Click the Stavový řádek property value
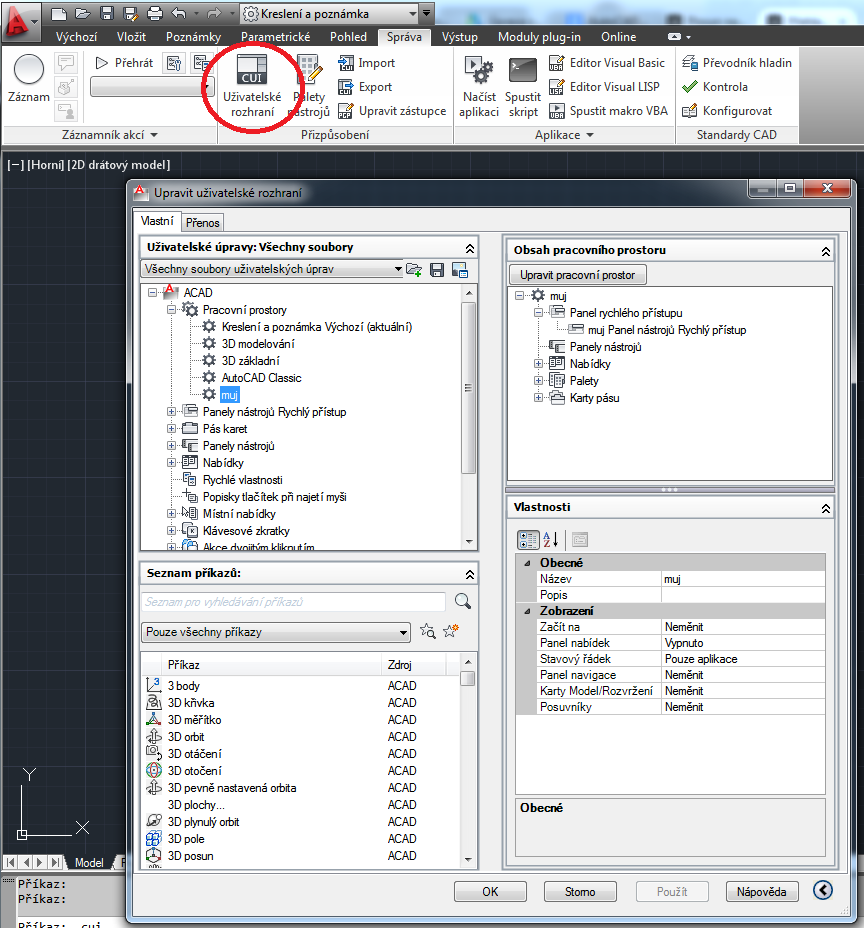The height and width of the screenshot is (928, 864). pyautogui.click(x=743, y=659)
